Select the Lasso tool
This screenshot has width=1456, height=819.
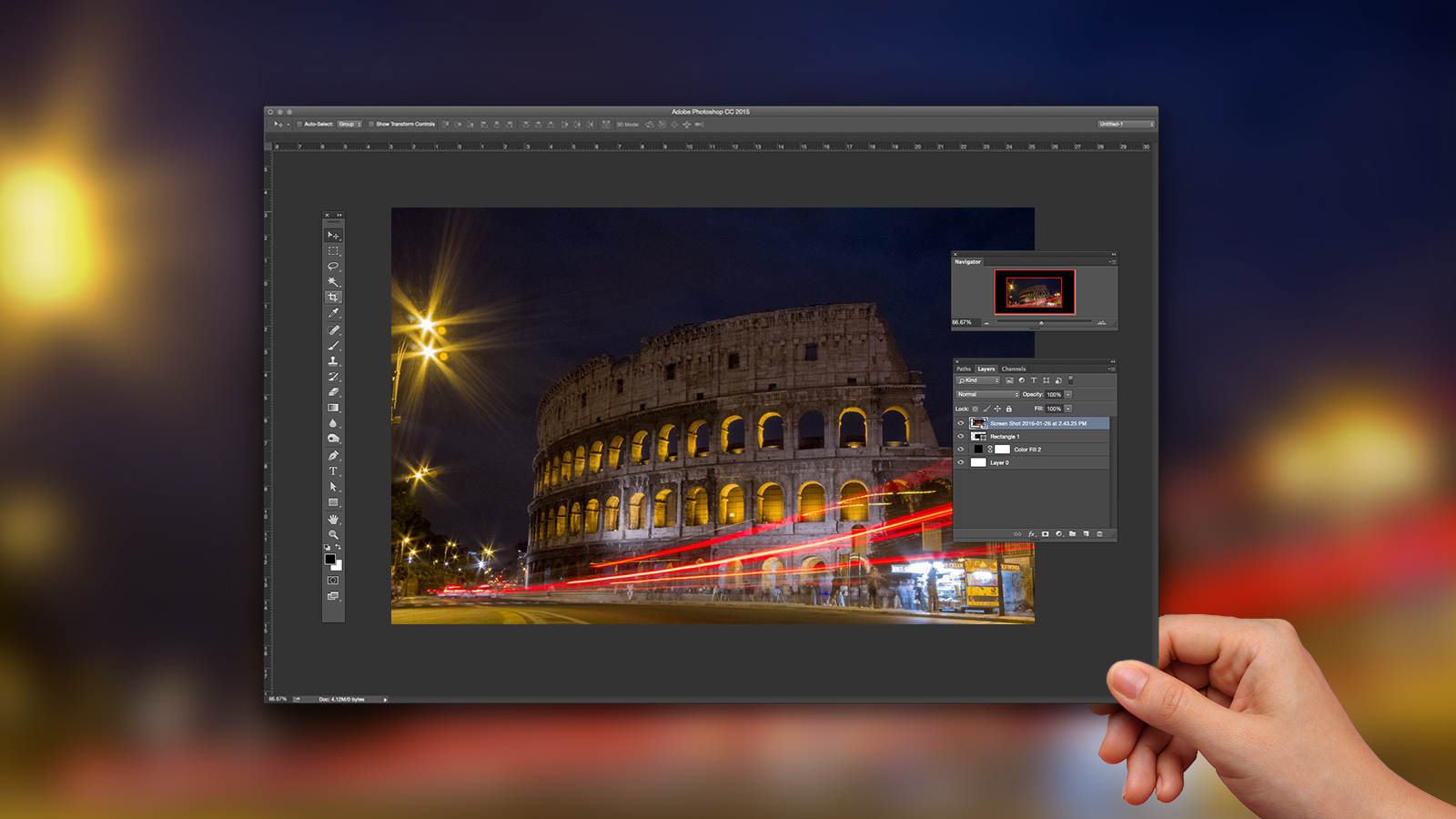[333, 267]
